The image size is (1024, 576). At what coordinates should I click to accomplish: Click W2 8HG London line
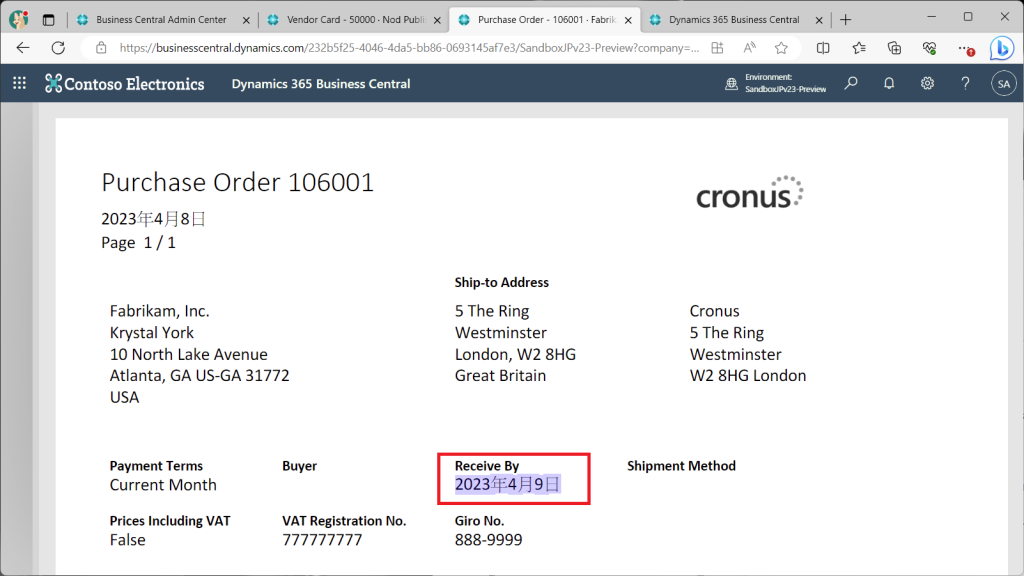(748, 376)
